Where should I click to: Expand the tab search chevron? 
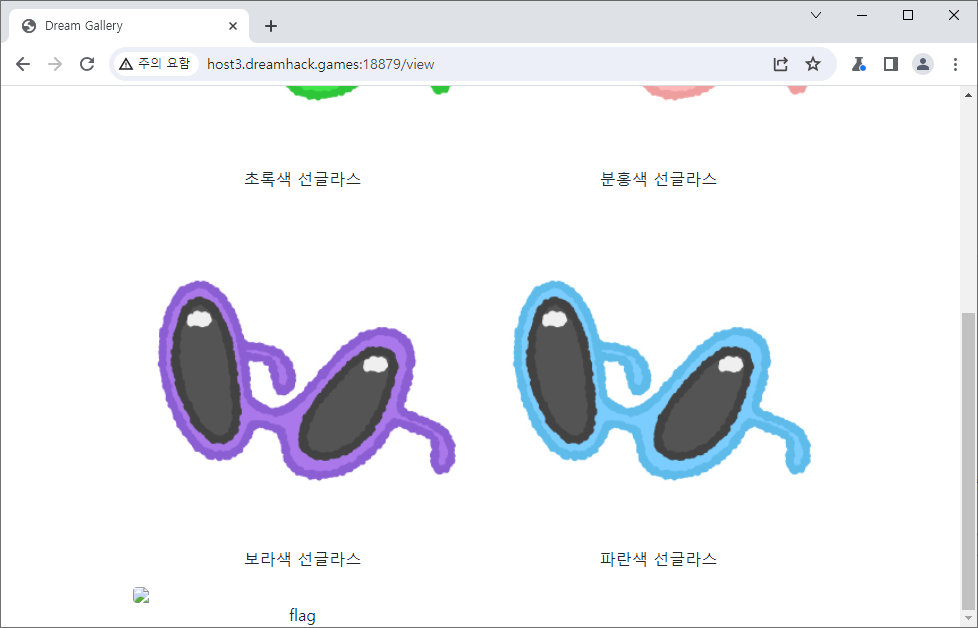pyautogui.click(x=816, y=15)
